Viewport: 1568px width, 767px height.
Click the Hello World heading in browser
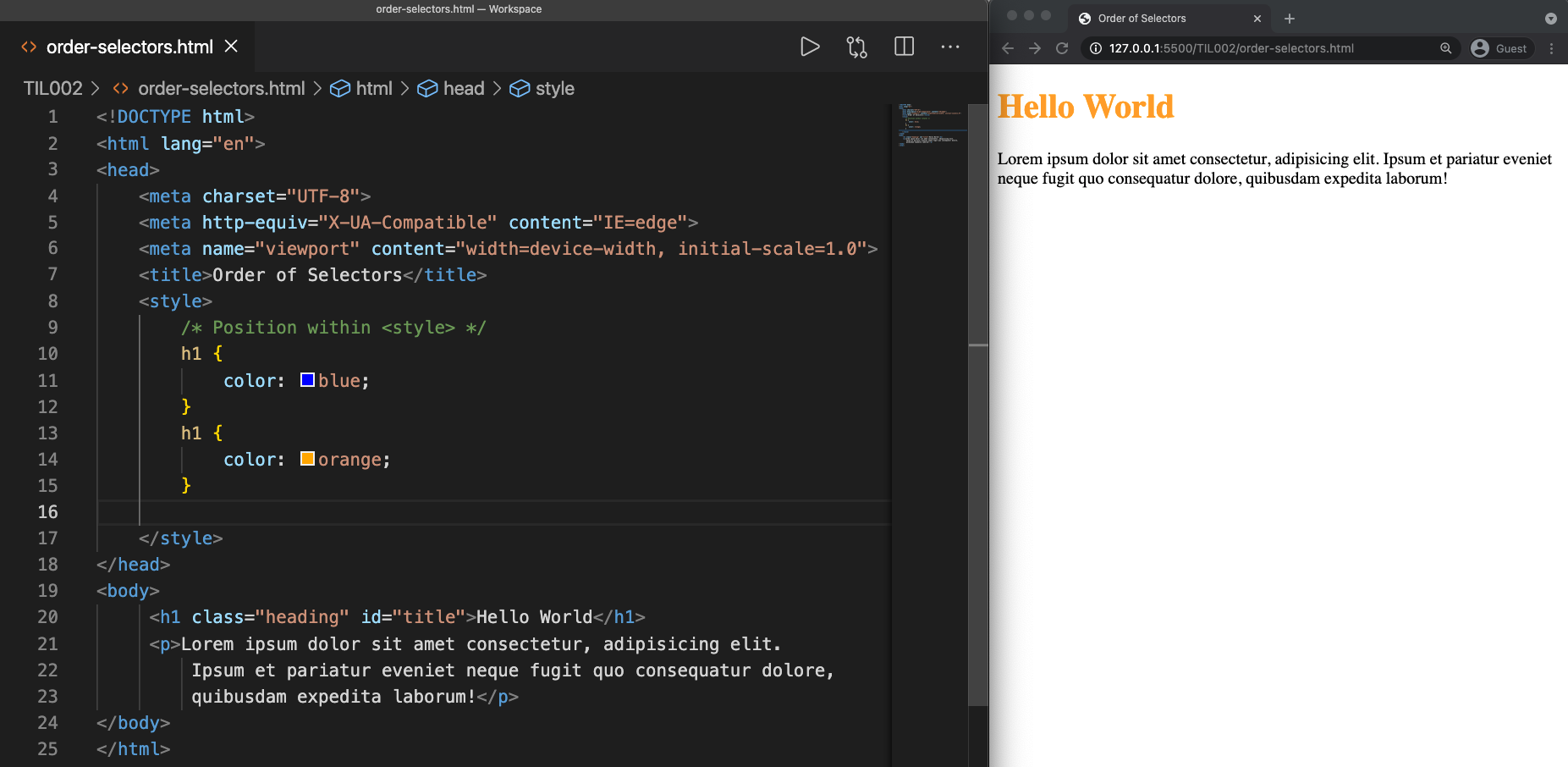click(x=1086, y=107)
